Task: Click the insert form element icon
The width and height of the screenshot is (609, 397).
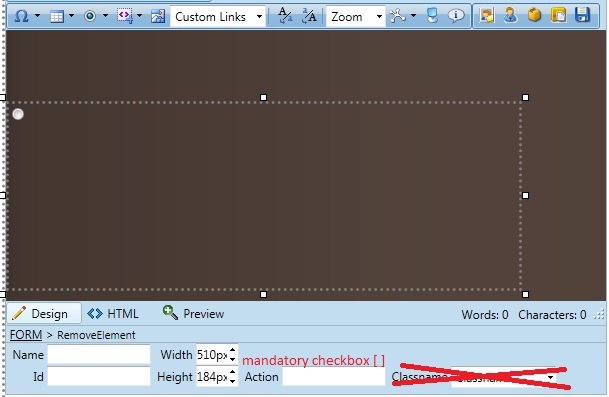Action: 90,16
